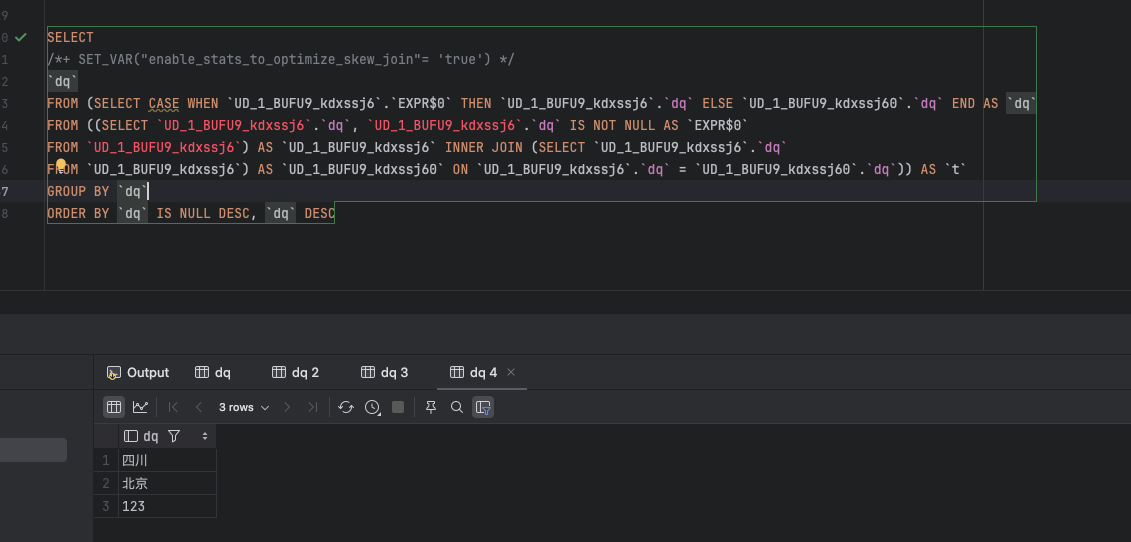Image resolution: width=1131 pixels, height=542 pixels.
Task: Toggle the local filter for results
Action: coord(483,407)
